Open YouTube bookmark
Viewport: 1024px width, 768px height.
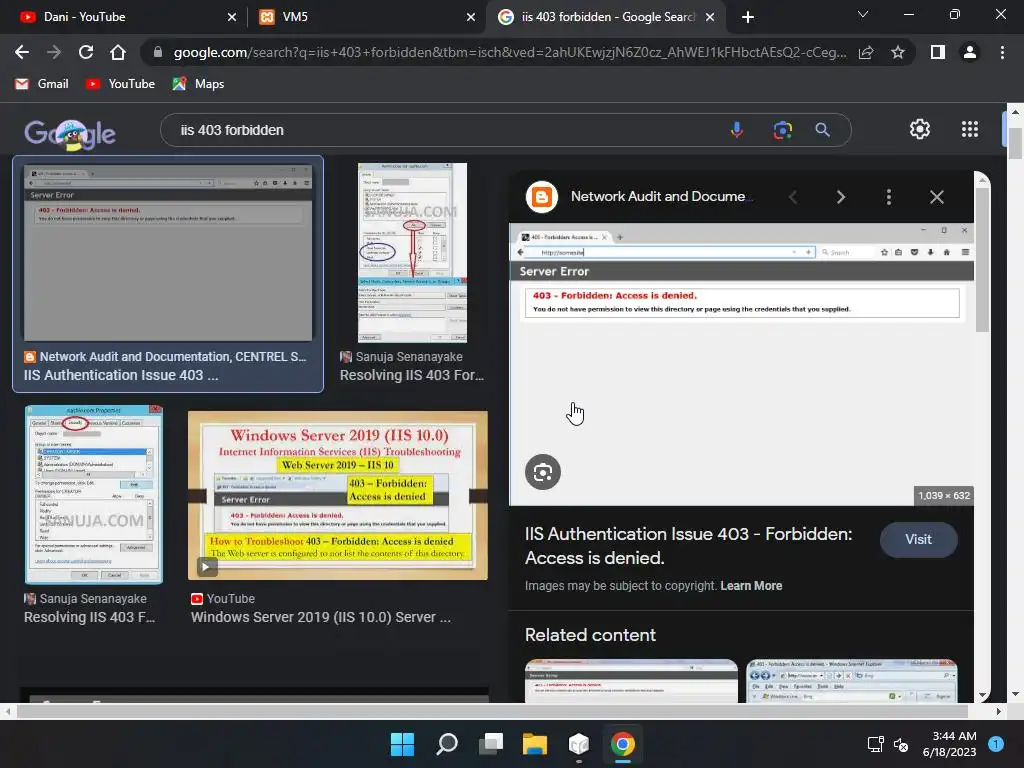pos(121,84)
